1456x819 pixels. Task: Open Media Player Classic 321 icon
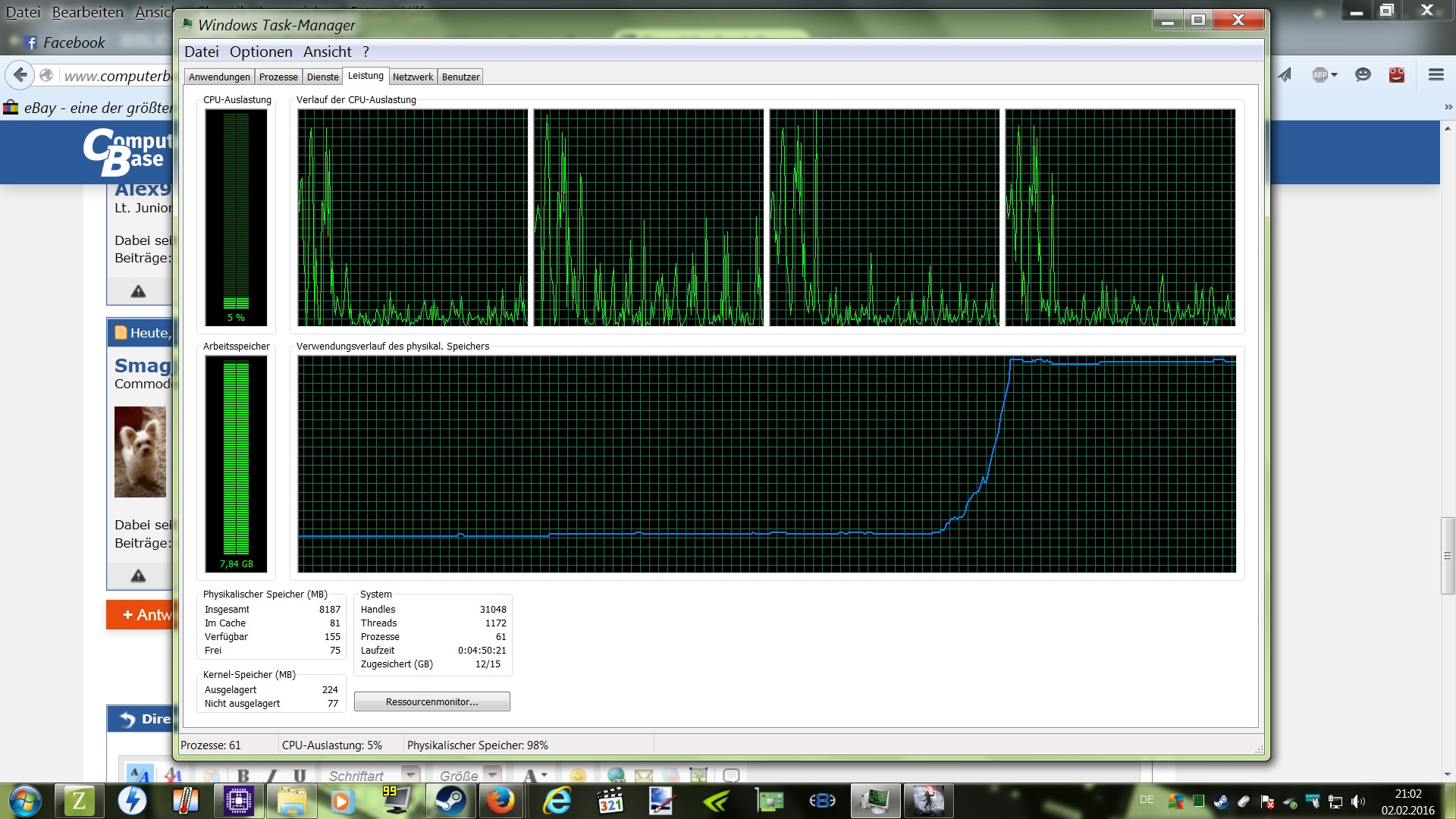[x=610, y=801]
